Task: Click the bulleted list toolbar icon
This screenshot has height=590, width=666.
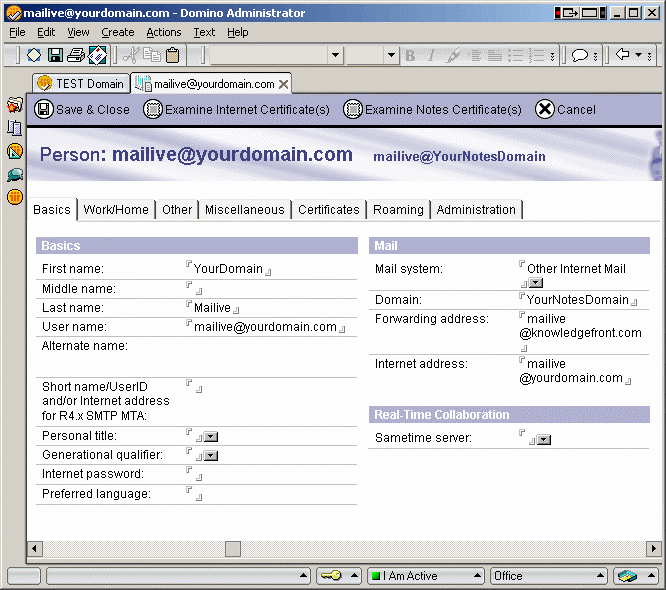Action: (516, 56)
